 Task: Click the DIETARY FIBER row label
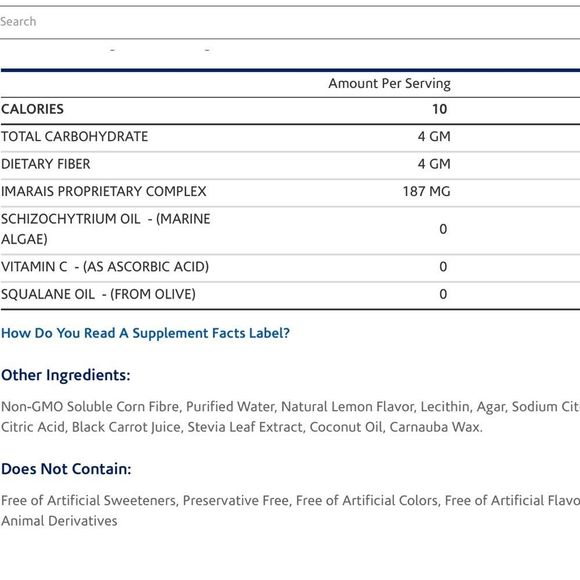pos(46,164)
